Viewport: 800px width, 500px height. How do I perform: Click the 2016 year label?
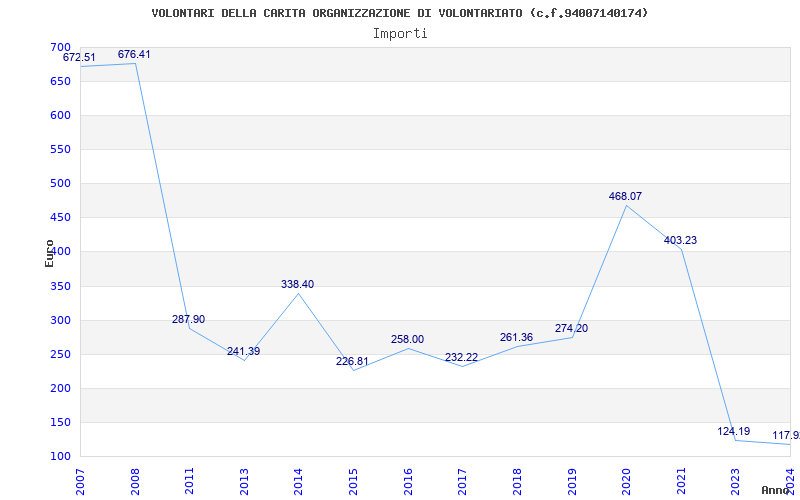tap(408, 482)
